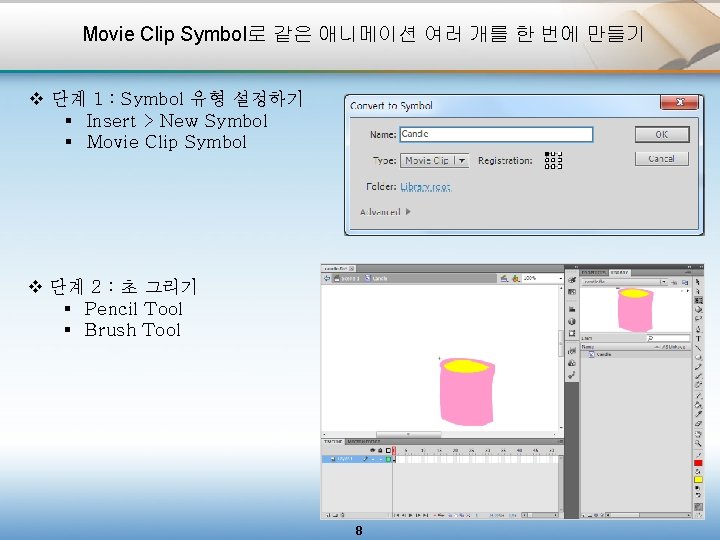Select the Zoom magnifier tool

[698, 443]
